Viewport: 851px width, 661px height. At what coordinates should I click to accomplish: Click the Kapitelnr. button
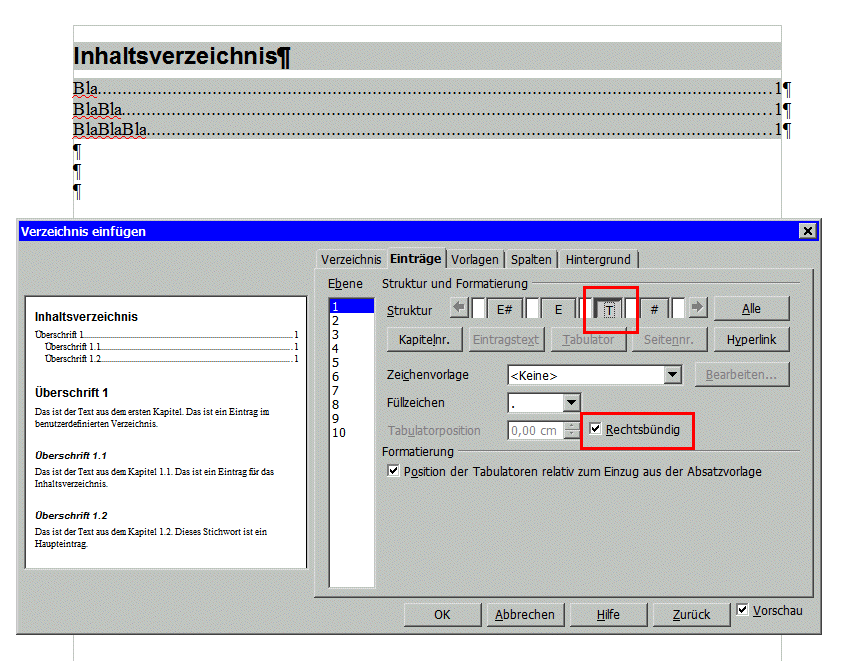424,339
